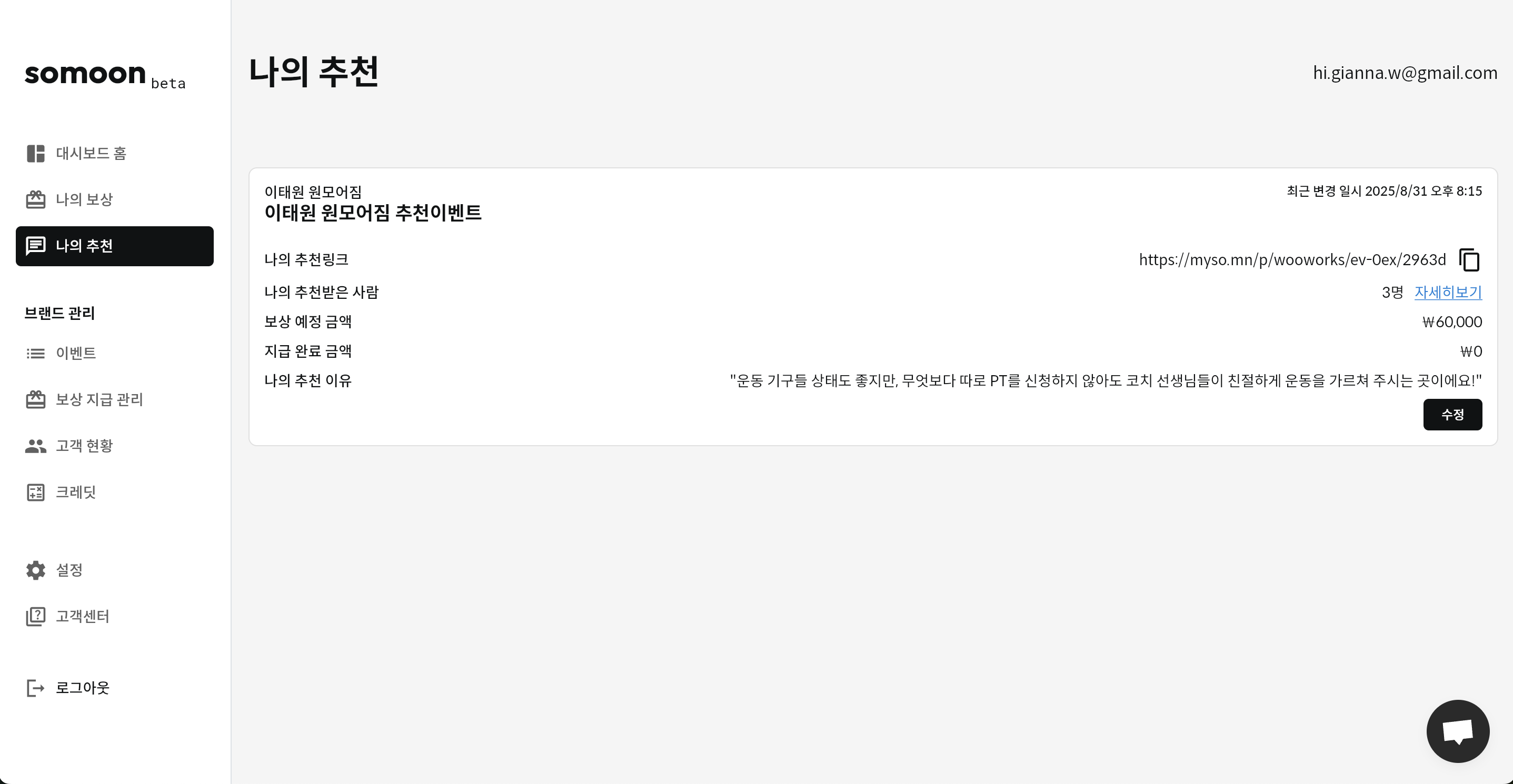Screen dimensions: 1513x784
Task: Open the chat support bubble icon
Action: (x=1458, y=731)
